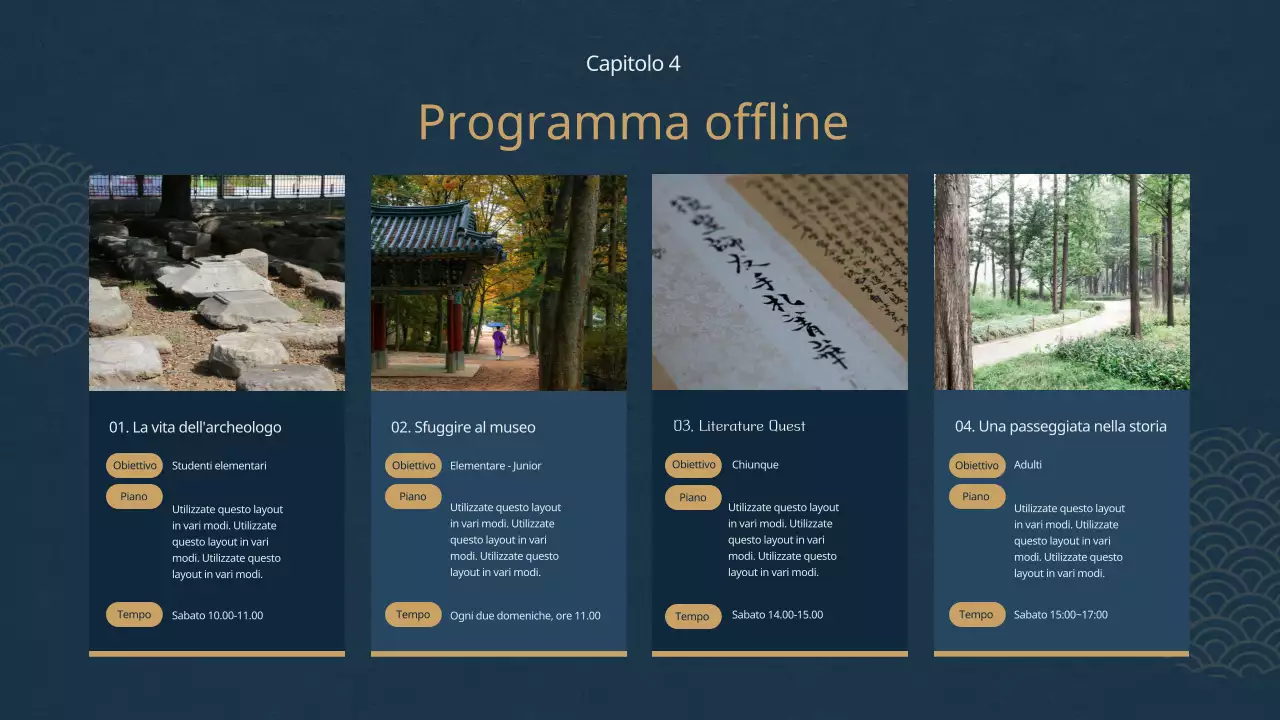This screenshot has height=720, width=1280.
Task: Open the forest path photo
Action: coord(1061,281)
